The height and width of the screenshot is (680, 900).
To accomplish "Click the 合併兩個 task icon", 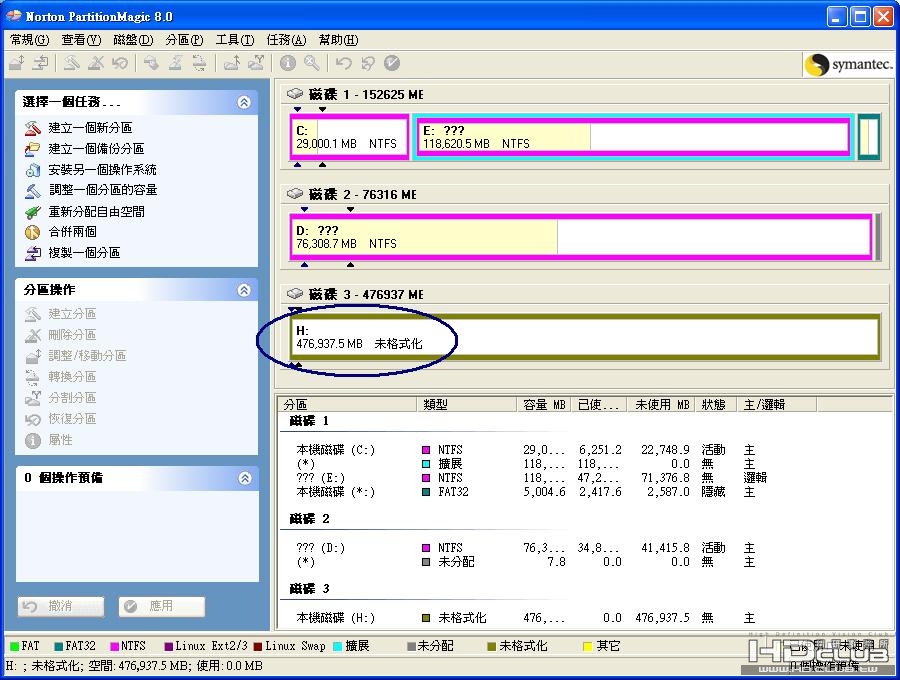I will click(33, 232).
